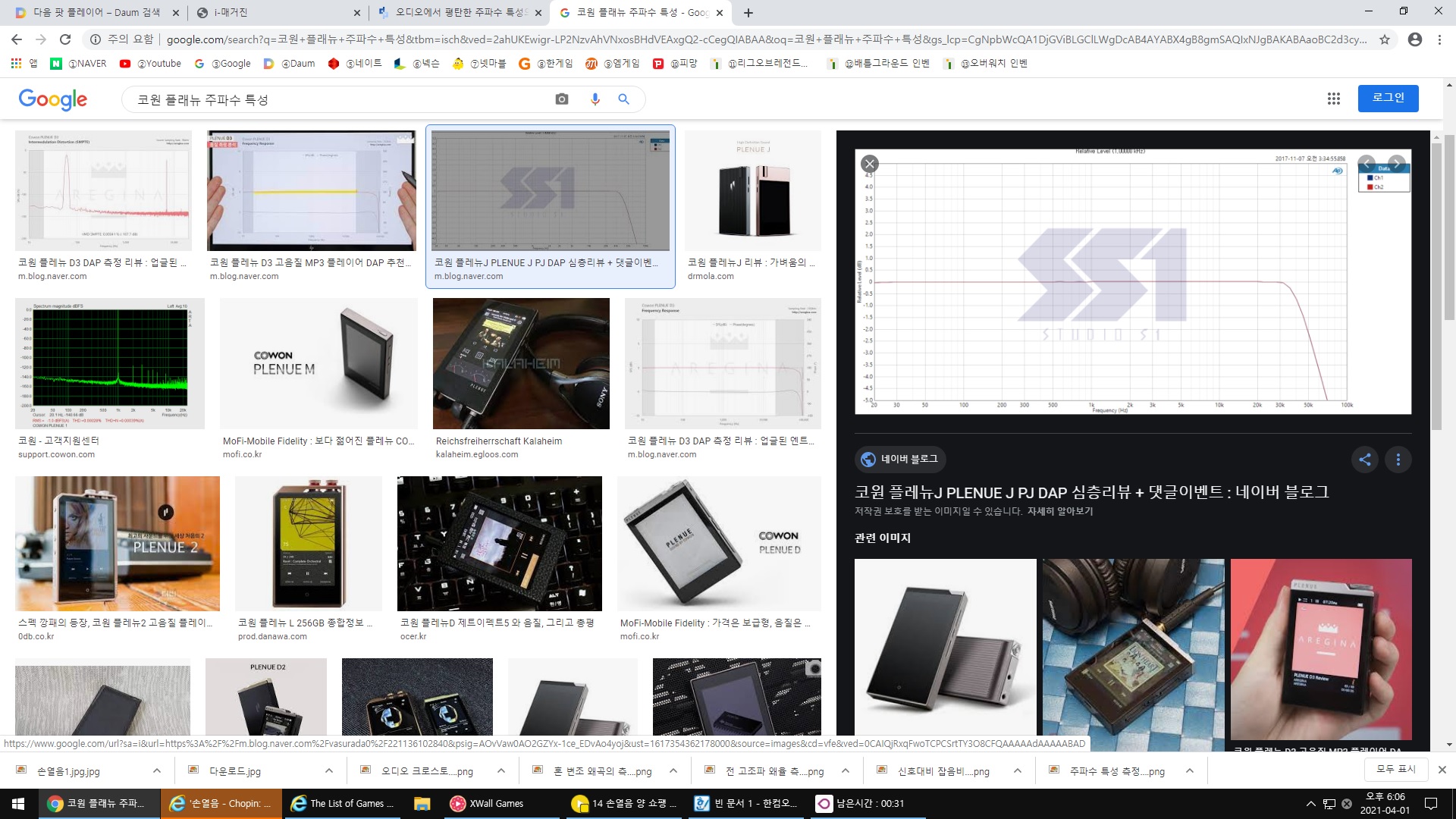Viewport: 1456px width, 819px height.
Task: Expand 전 고조파 왜율 download options
Action: coord(846,770)
